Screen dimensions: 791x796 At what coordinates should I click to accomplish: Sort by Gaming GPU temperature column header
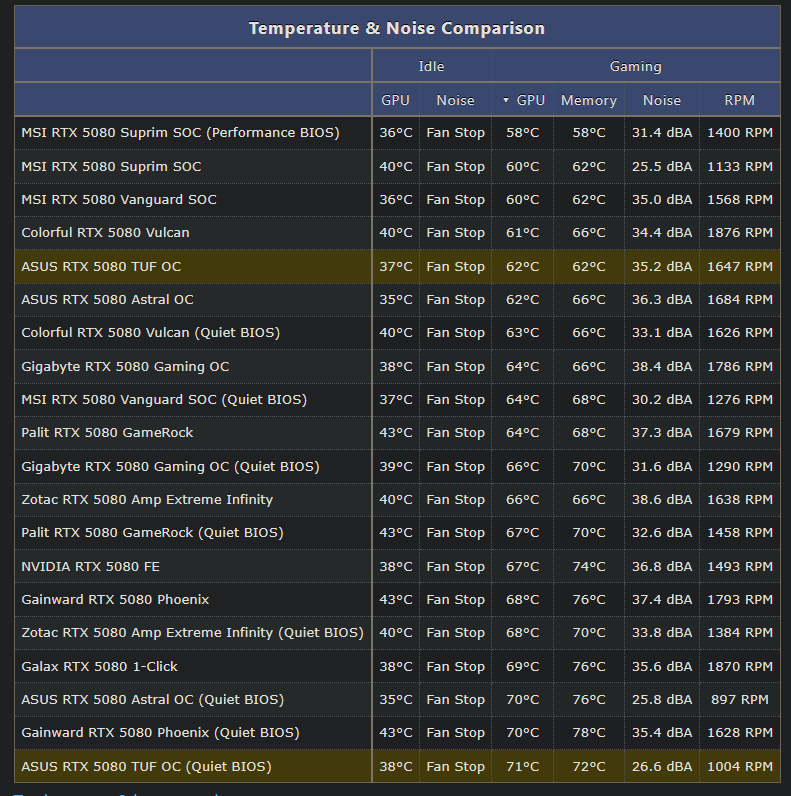(524, 100)
